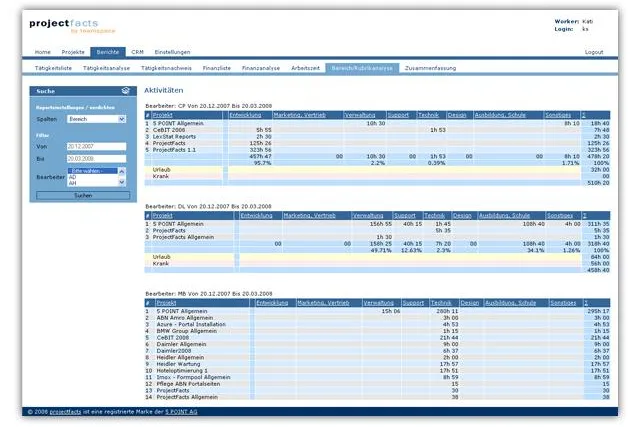Sort the CP table by Design
Image resolution: width=640 pixels, height=427 pixels.
[457, 115]
